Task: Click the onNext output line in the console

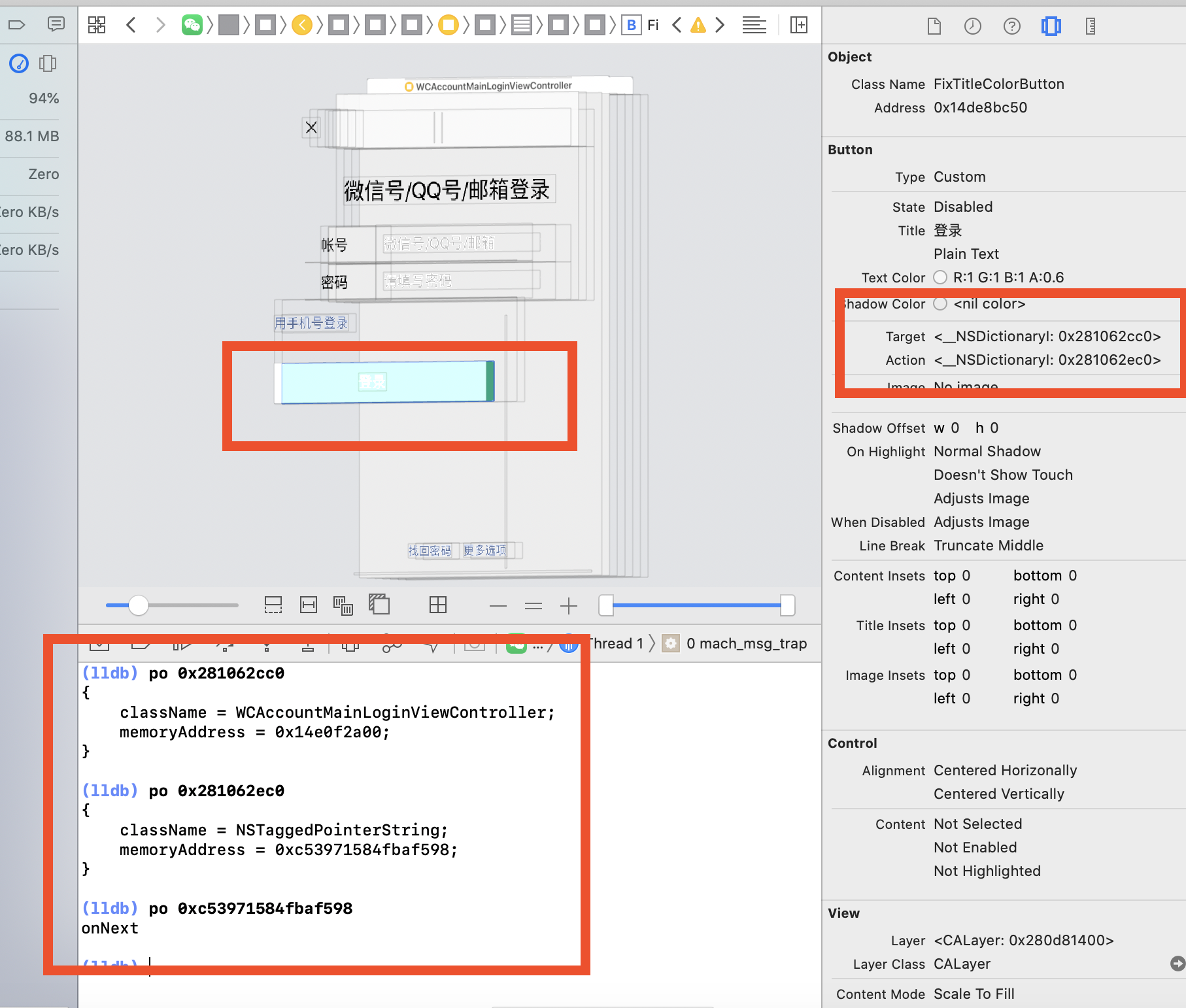Action: tap(110, 928)
